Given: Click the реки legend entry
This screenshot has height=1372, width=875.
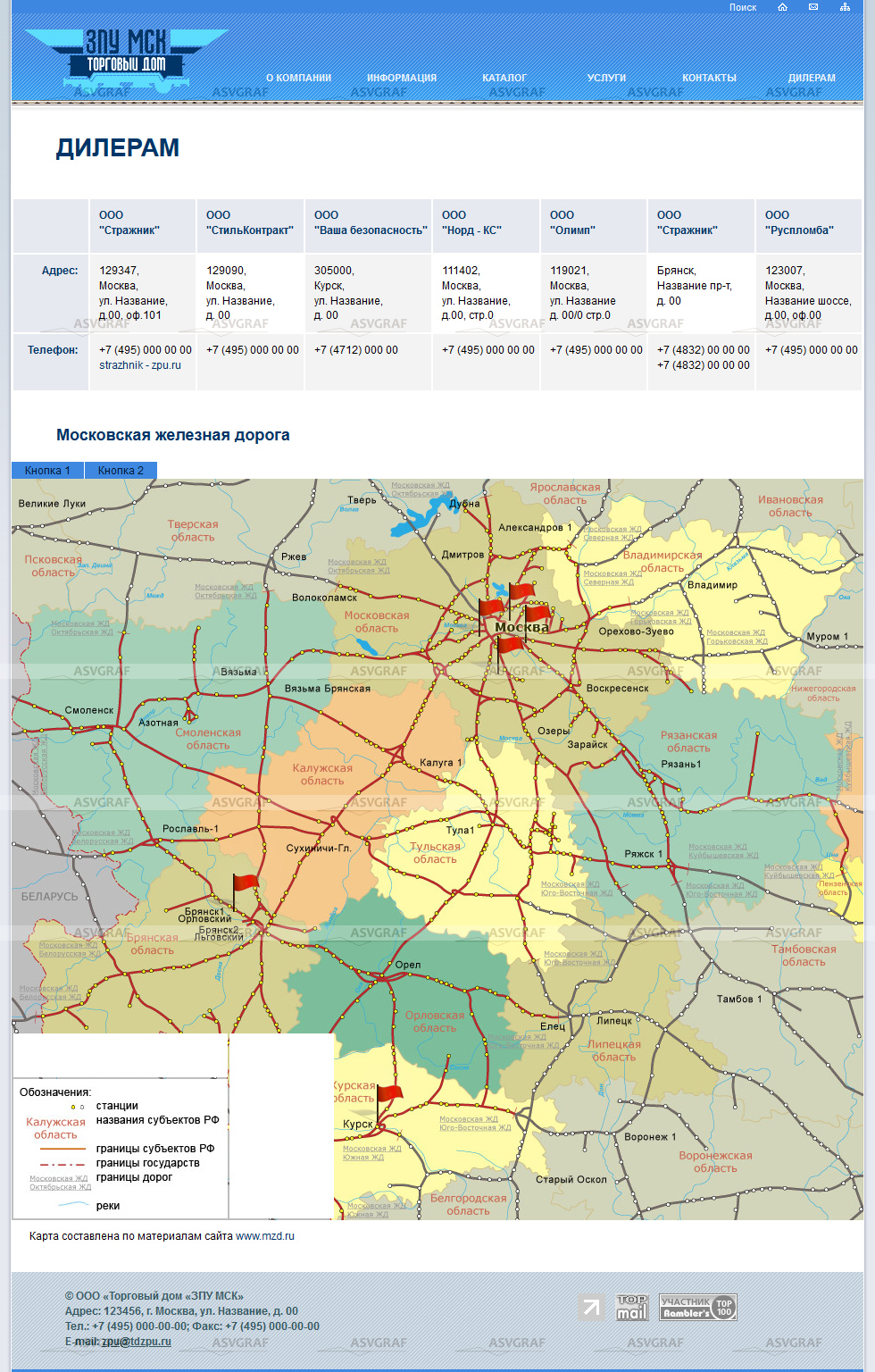Looking at the screenshot, I should pyautogui.click(x=108, y=1206).
